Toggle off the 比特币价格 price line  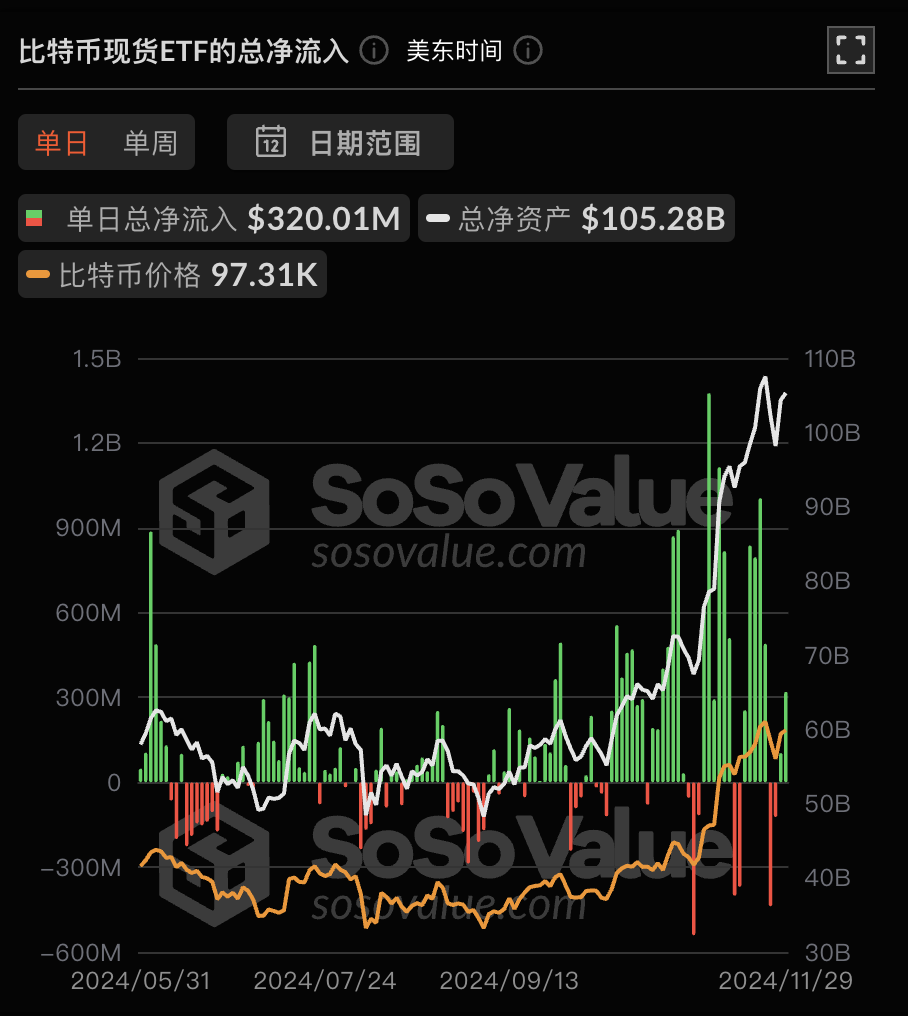[x=170, y=273]
